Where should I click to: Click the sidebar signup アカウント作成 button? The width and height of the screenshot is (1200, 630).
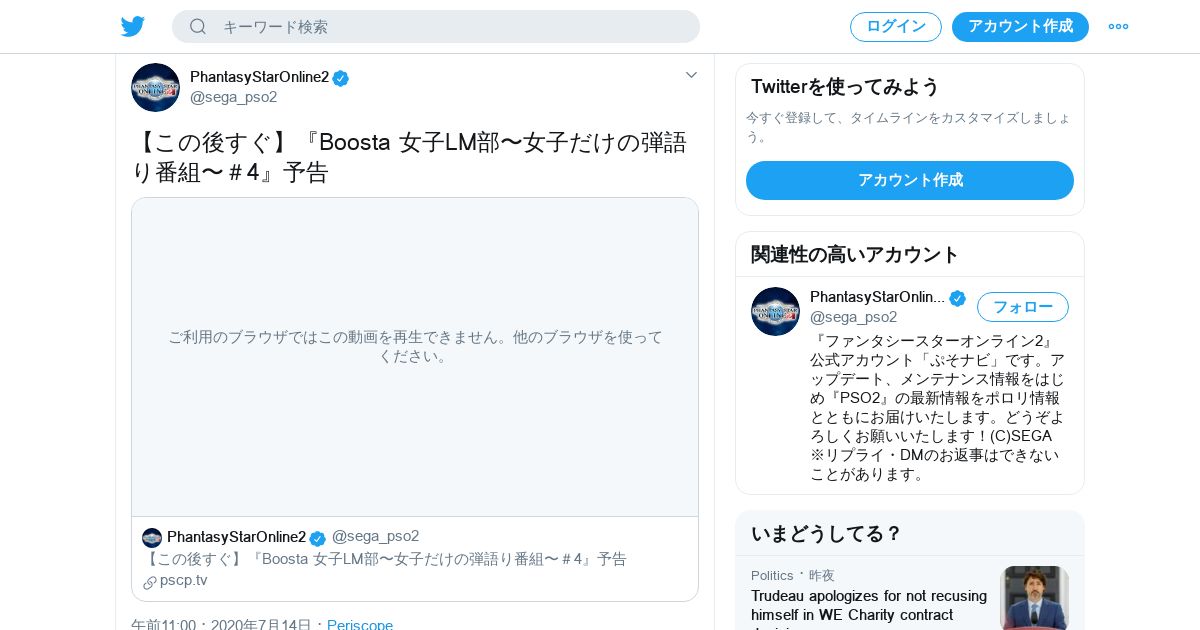(910, 180)
